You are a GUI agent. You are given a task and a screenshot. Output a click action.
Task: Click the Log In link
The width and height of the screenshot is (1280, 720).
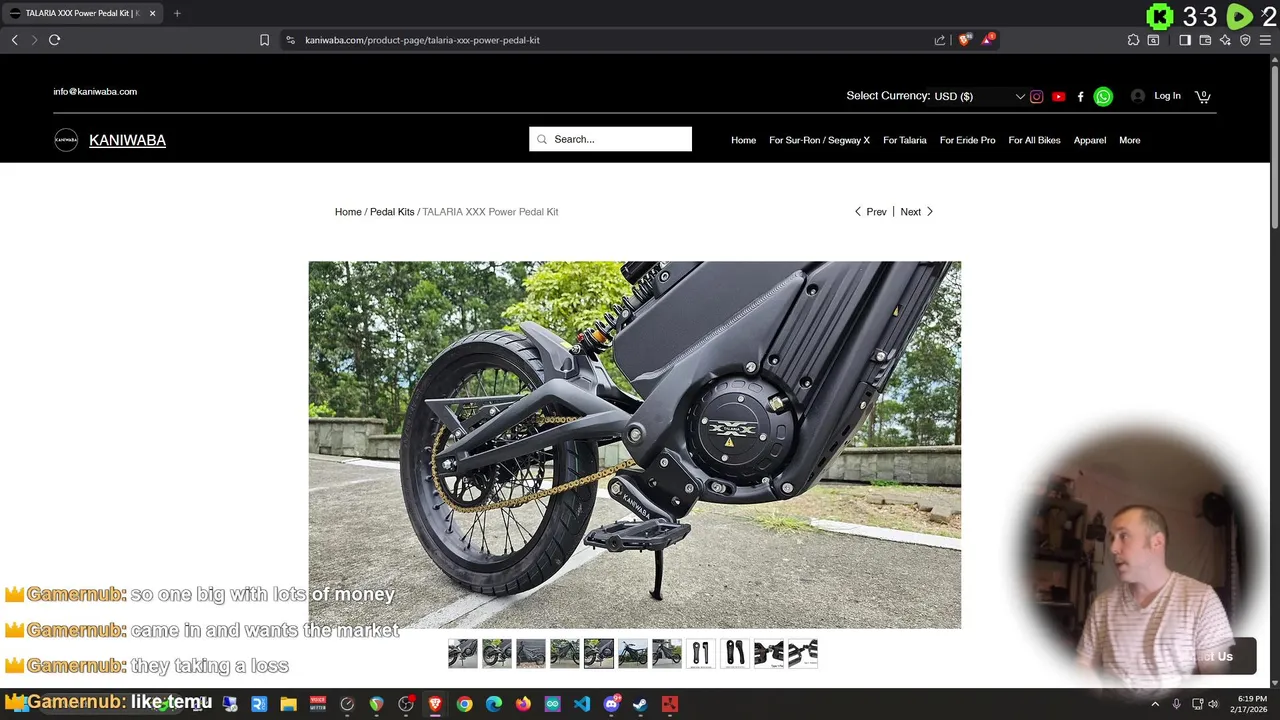point(1167,96)
